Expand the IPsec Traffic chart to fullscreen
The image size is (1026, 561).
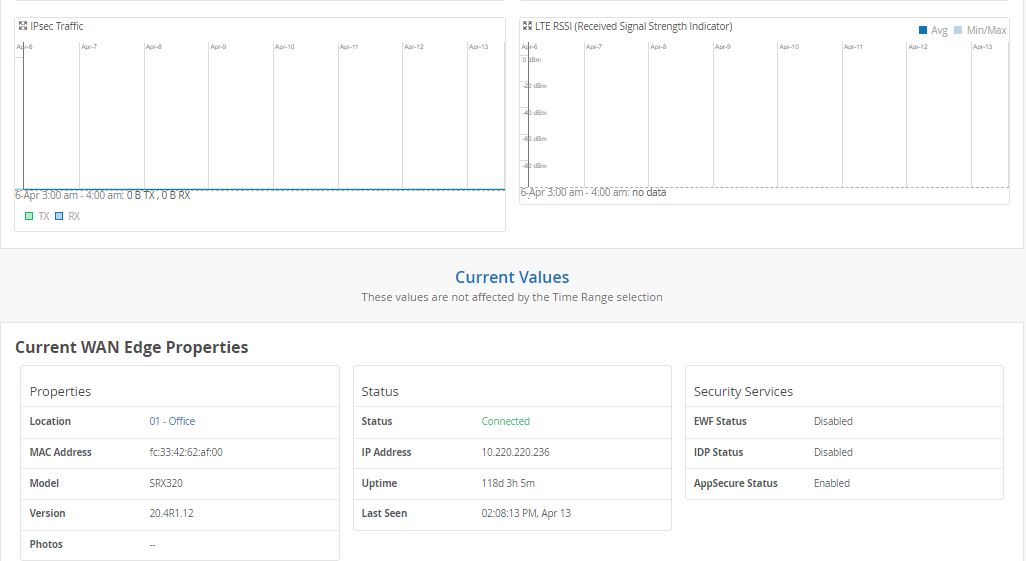pyautogui.click(x=23, y=26)
